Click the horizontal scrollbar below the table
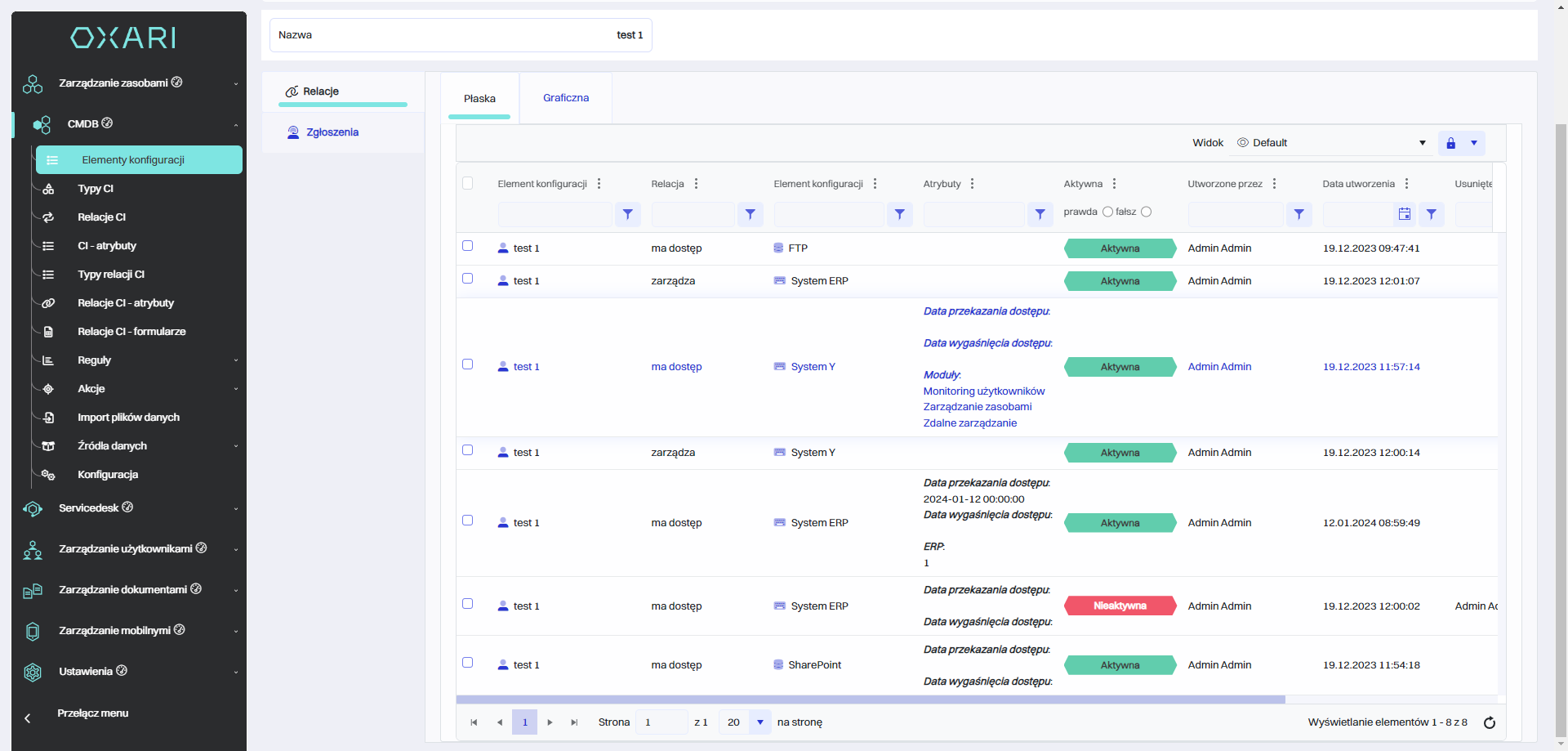 (x=870, y=700)
